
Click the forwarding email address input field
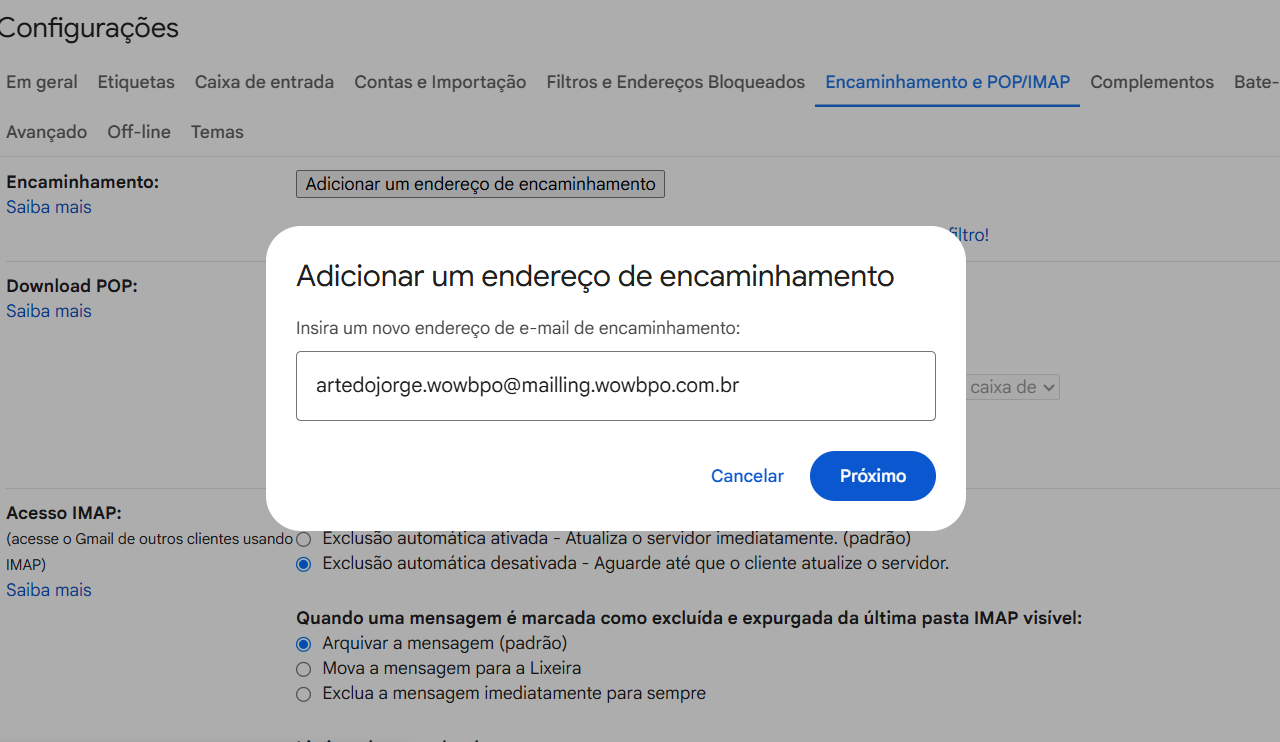click(x=615, y=385)
